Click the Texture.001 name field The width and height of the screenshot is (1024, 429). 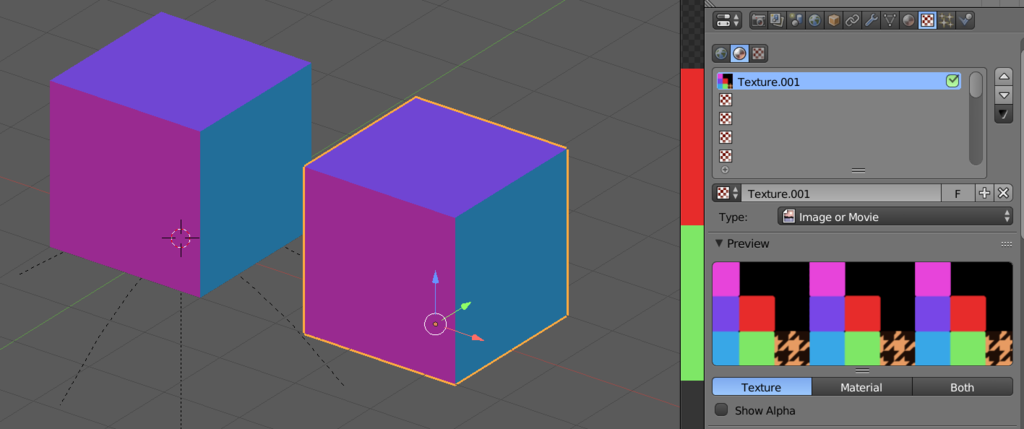[842, 193]
